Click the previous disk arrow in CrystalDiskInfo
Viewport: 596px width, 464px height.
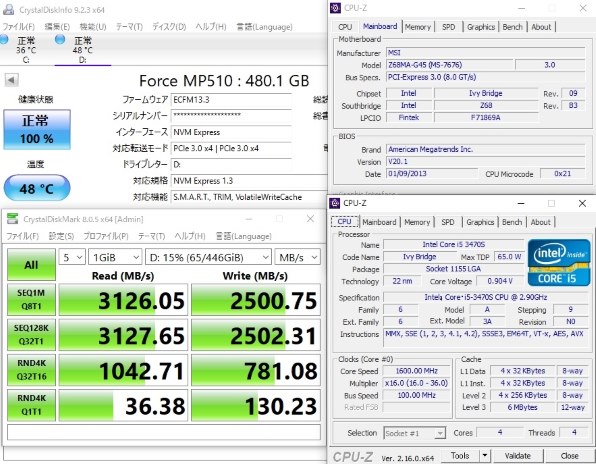11,80
